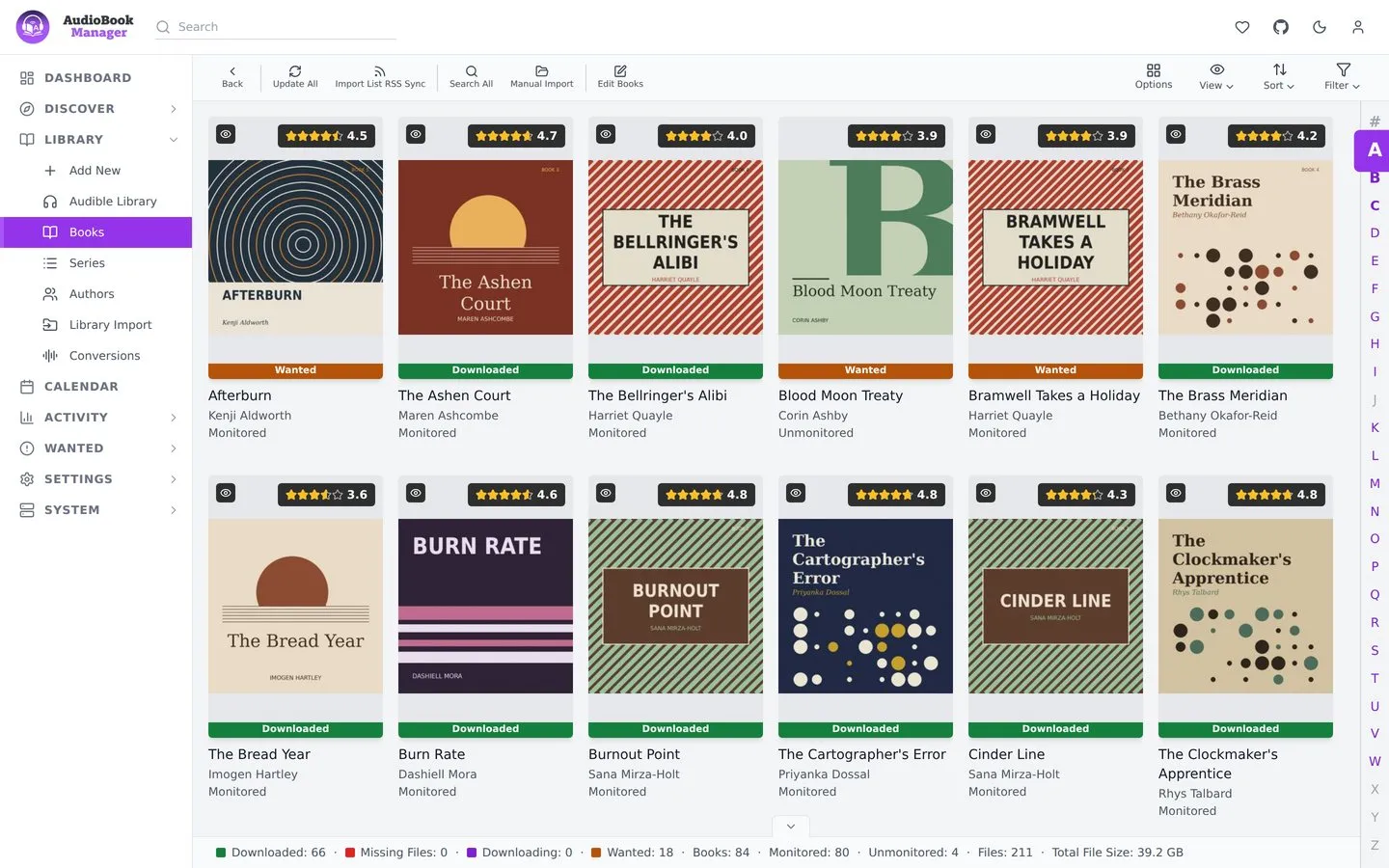Toggle monitoring eye on The Ashen Court

tap(416, 134)
